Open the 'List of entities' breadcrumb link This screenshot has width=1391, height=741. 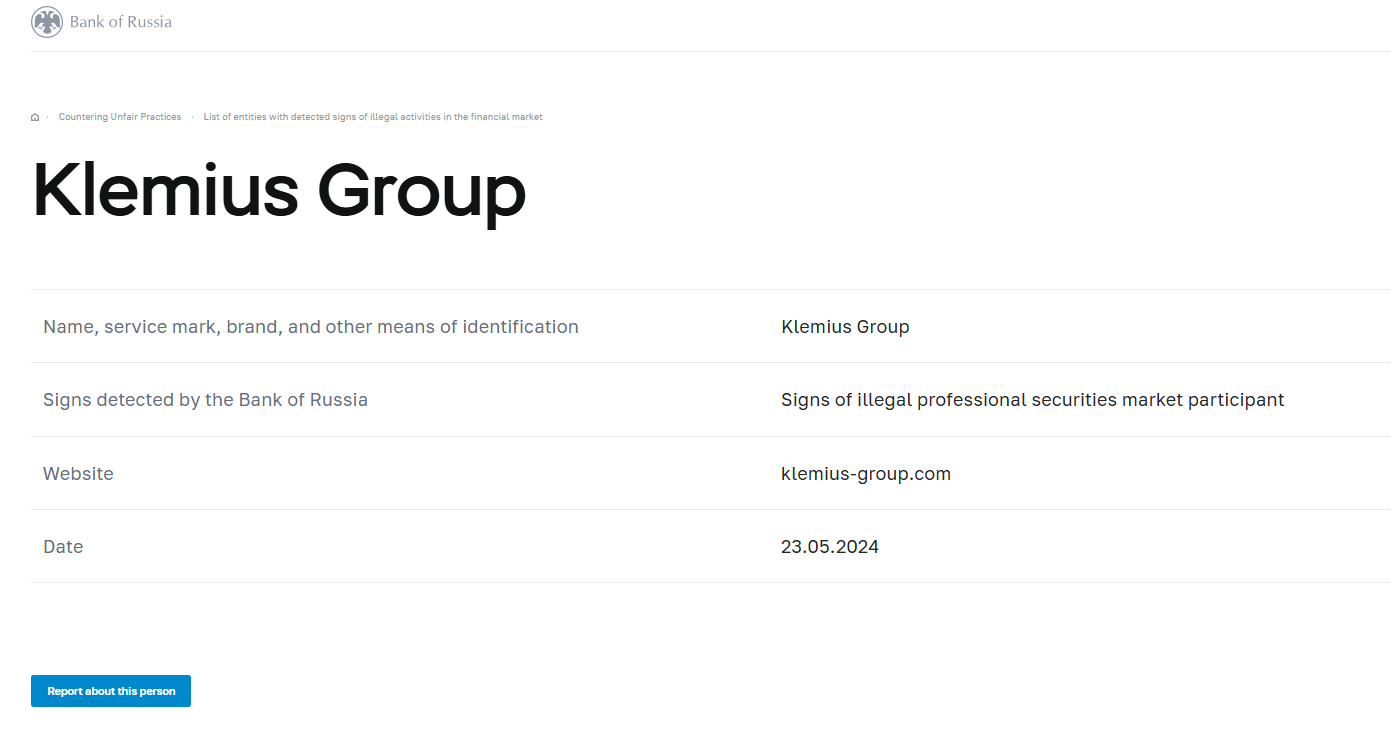click(372, 117)
